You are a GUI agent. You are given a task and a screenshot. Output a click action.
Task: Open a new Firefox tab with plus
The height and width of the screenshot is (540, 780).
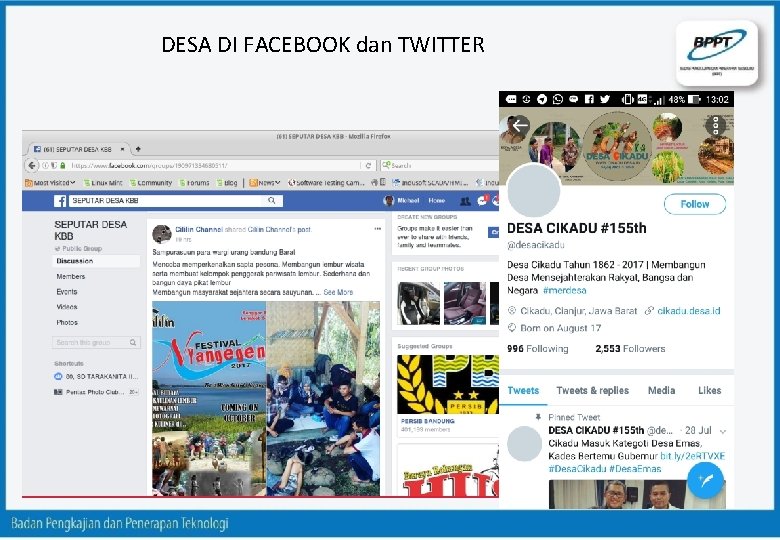click(x=138, y=149)
